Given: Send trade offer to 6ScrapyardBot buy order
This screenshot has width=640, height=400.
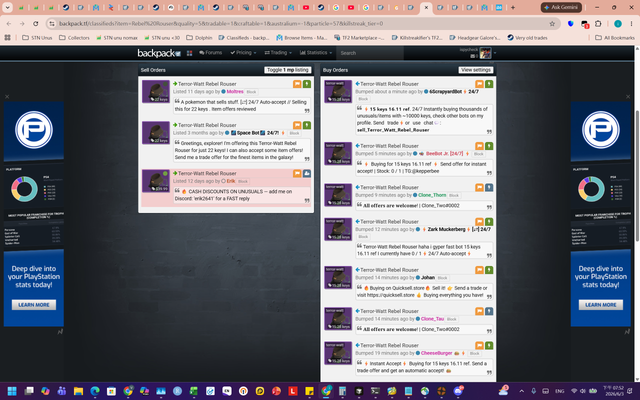Looking at the screenshot, I should tap(489, 84).
